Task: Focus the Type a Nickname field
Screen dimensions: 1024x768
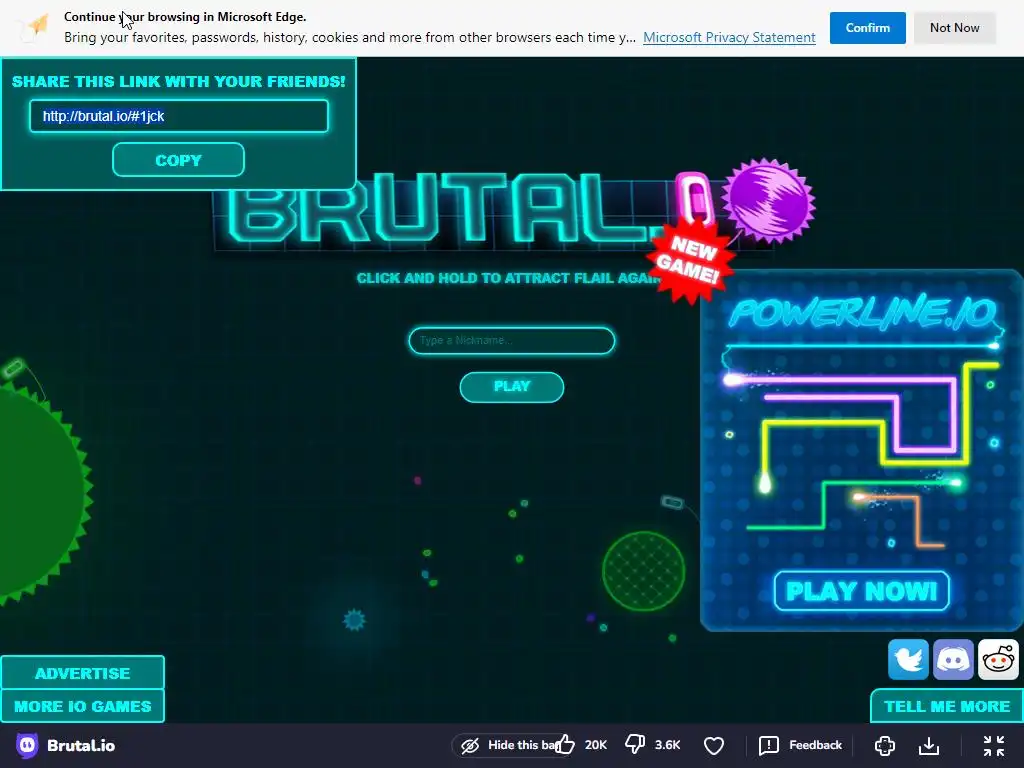Action: click(511, 341)
